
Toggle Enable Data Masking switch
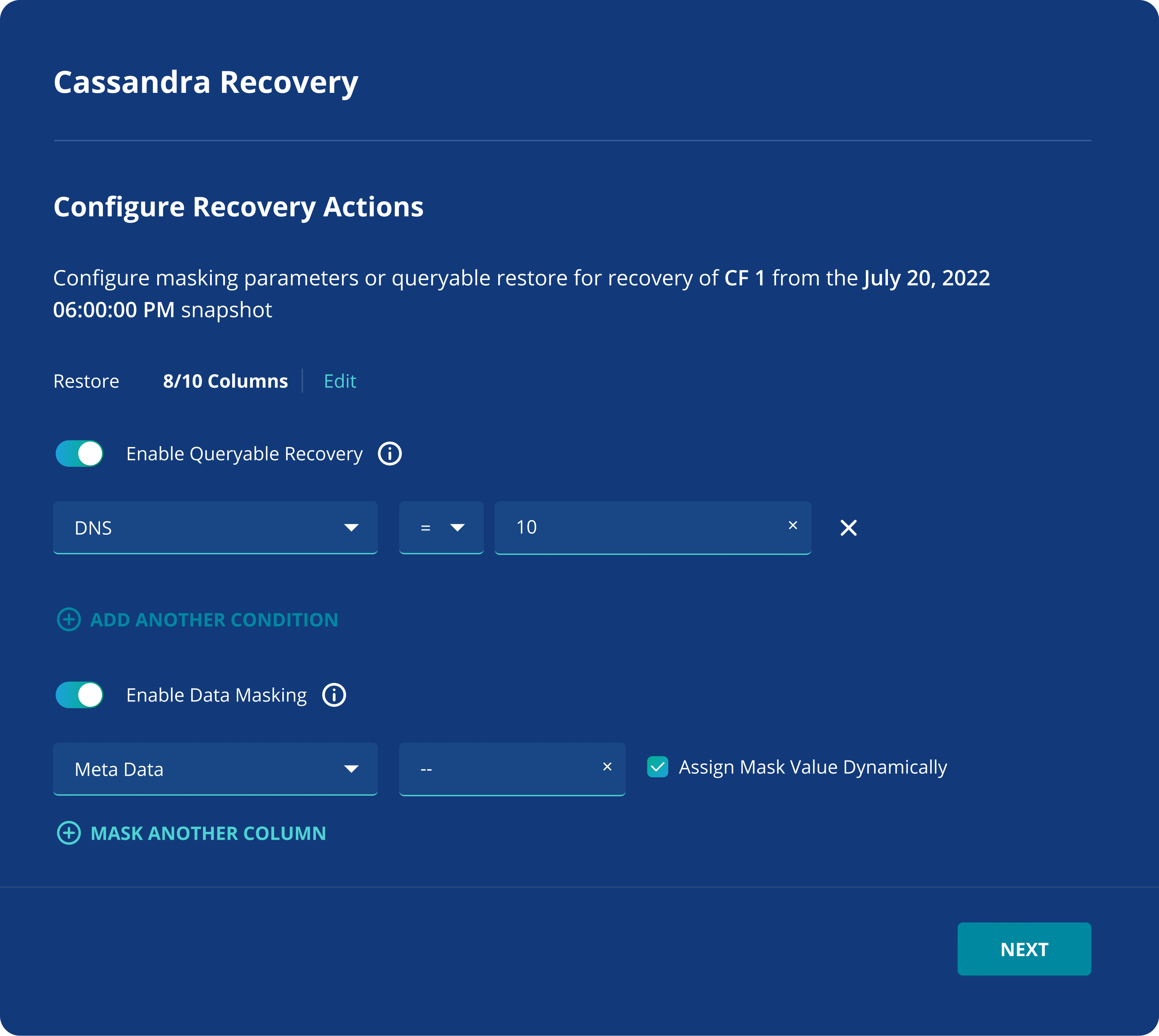[x=79, y=695]
